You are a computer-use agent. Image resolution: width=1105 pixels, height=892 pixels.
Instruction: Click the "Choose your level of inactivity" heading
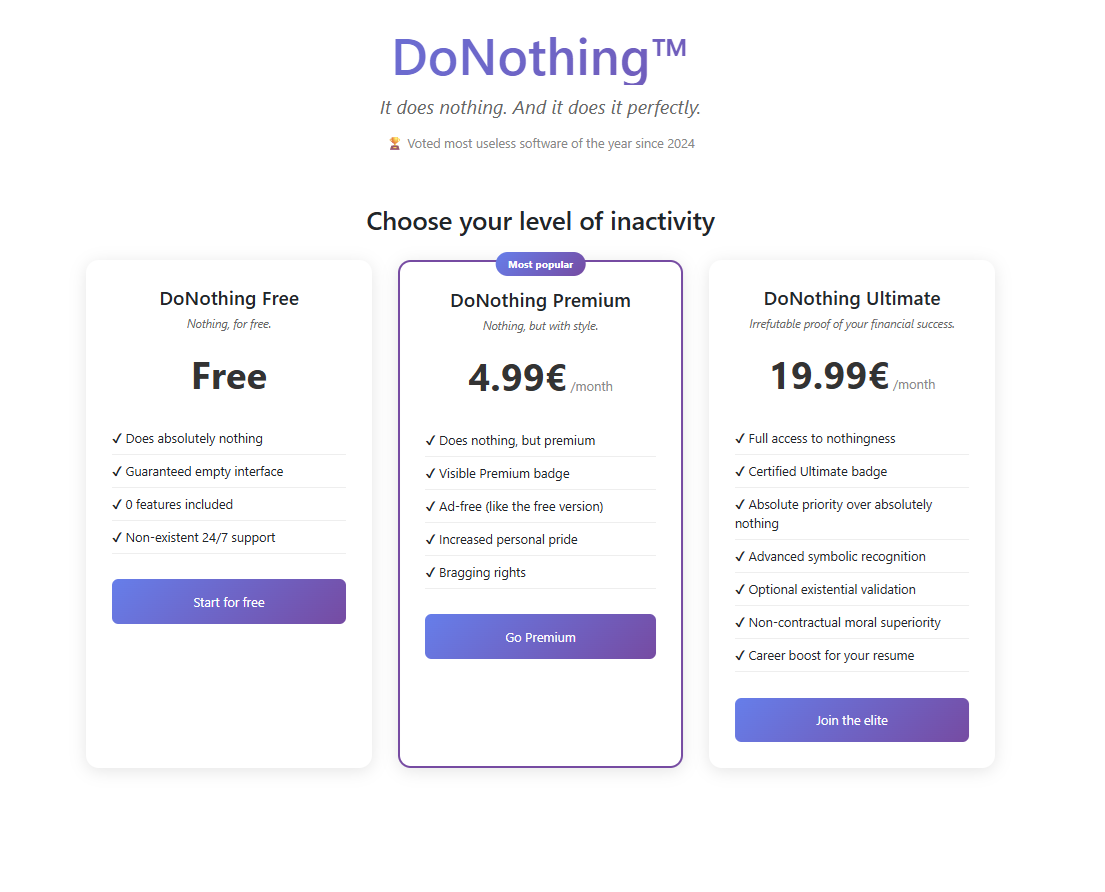click(x=540, y=221)
